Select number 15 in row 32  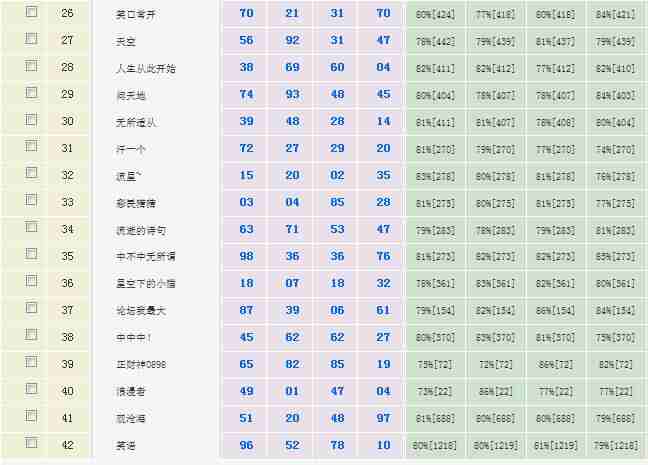pos(246,175)
